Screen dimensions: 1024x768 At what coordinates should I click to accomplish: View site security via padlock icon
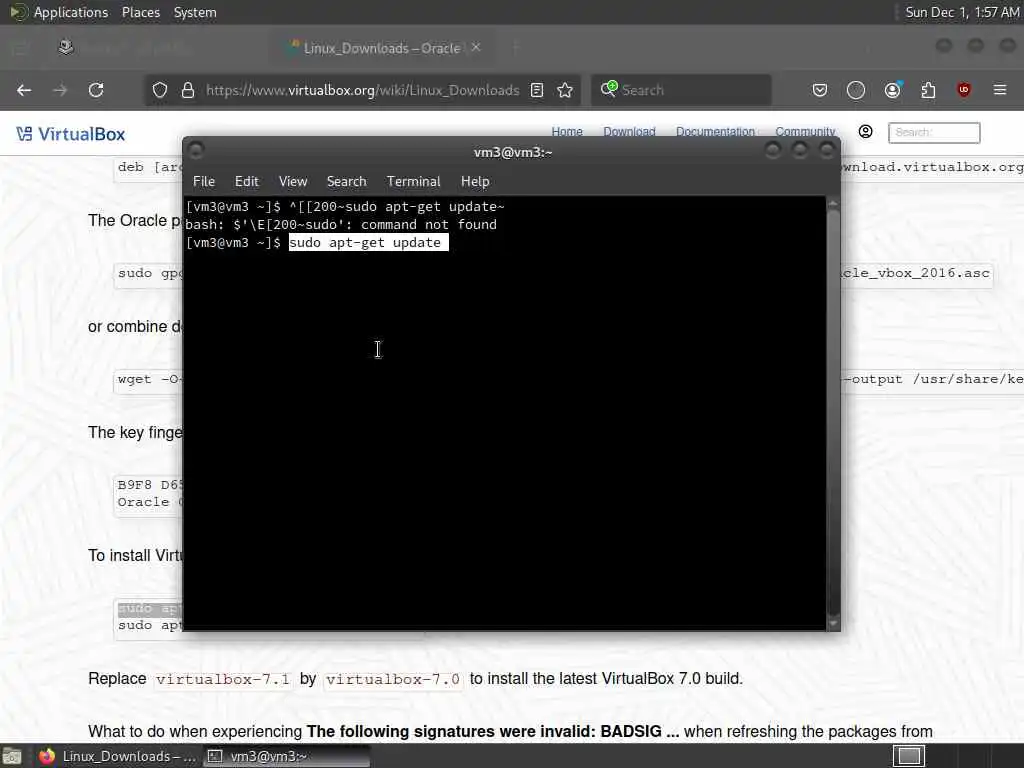(x=188, y=90)
